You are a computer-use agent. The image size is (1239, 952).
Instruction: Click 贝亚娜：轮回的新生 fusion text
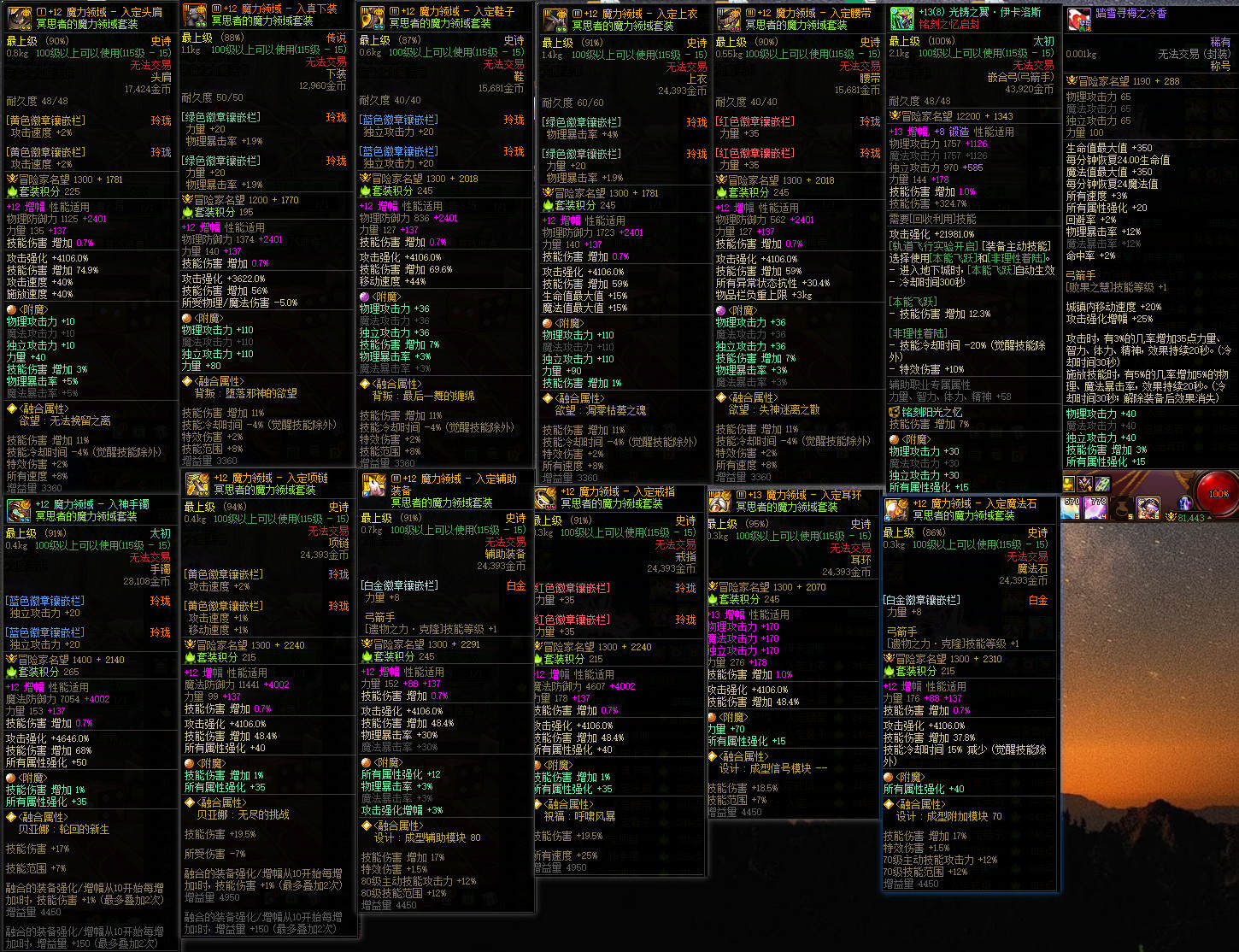coord(63,830)
